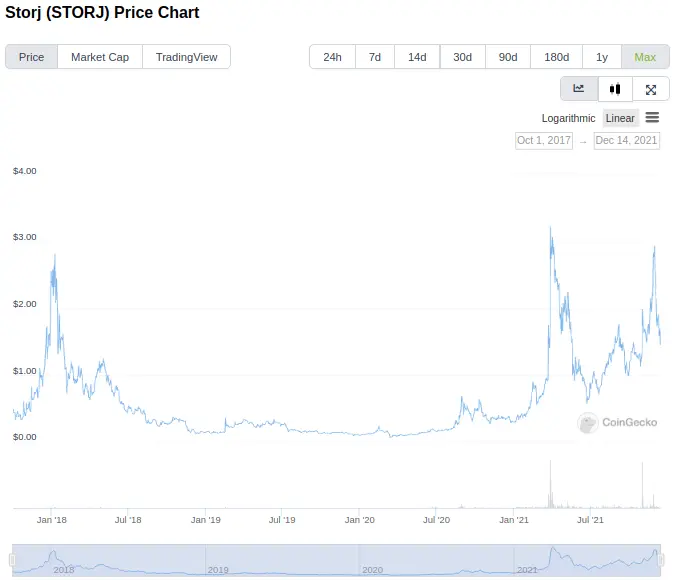
Task: Set chart range to 90d
Action: coord(508,57)
